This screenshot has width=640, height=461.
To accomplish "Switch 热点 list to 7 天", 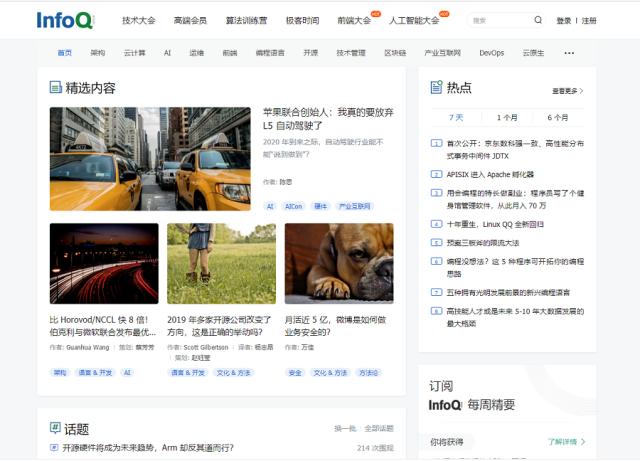I will pos(456,118).
